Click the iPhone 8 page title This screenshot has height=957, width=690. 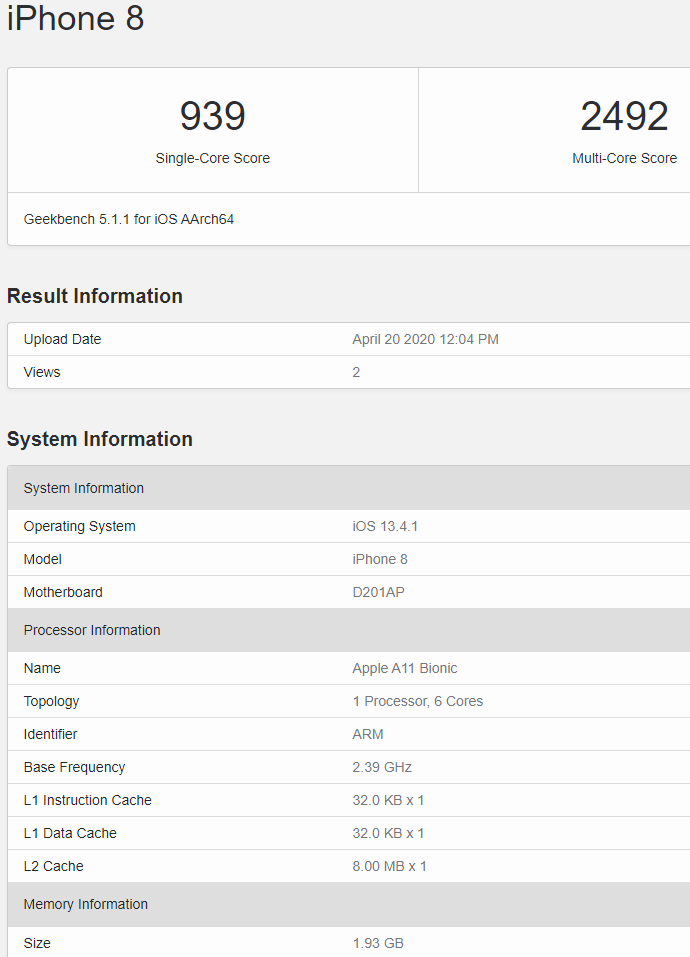tap(76, 18)
